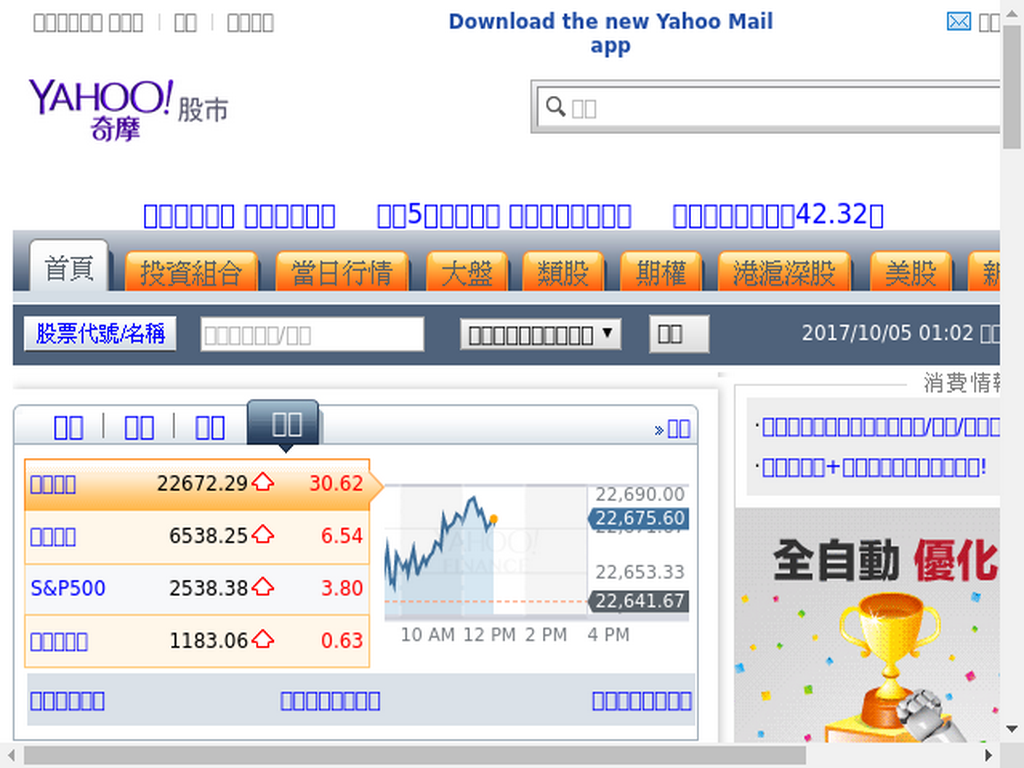Select the third market region tab
This screenshot has height=768, width=1024.
[210, 427]
